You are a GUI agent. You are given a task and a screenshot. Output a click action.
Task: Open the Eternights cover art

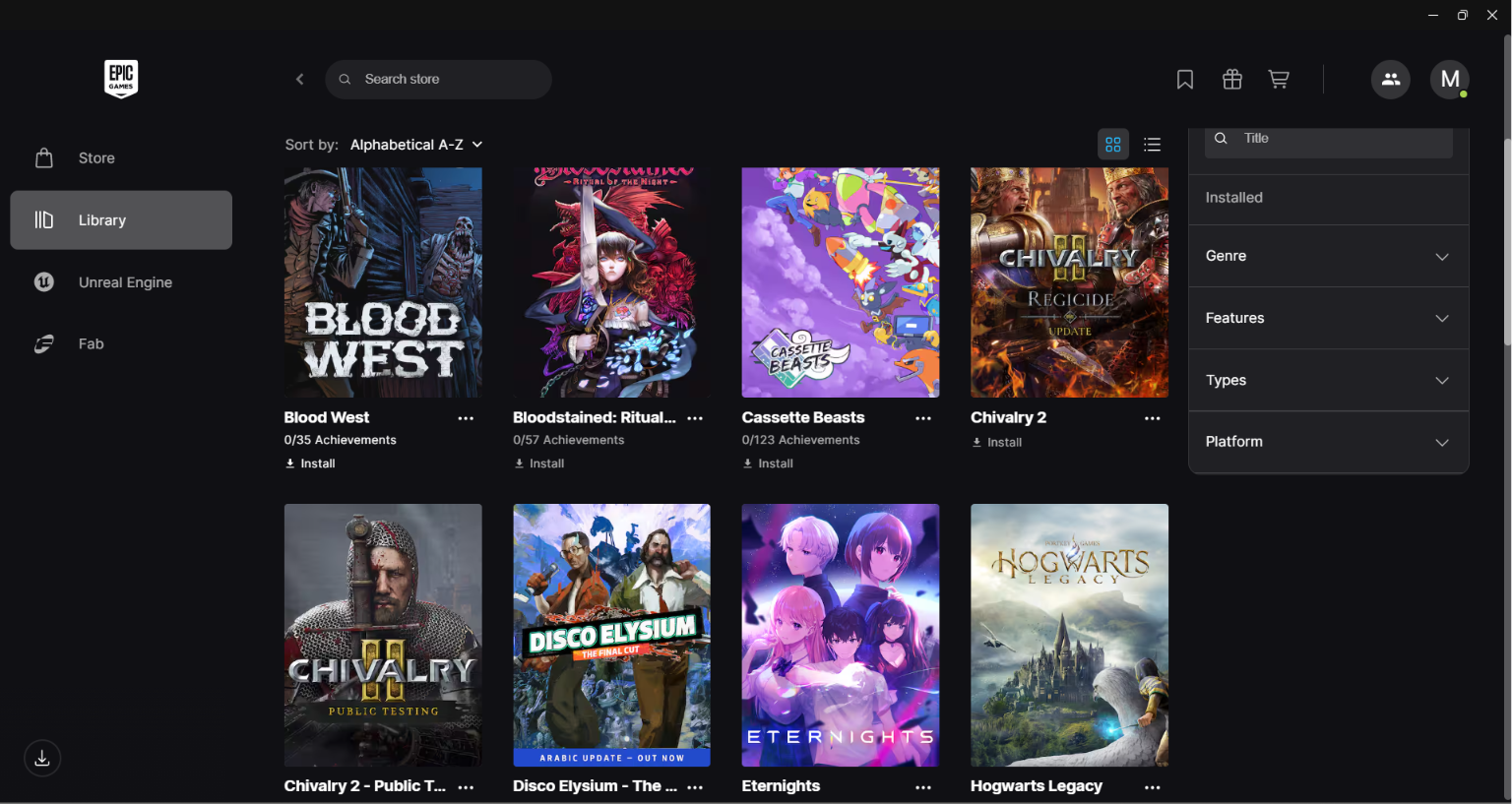(841, 636)
